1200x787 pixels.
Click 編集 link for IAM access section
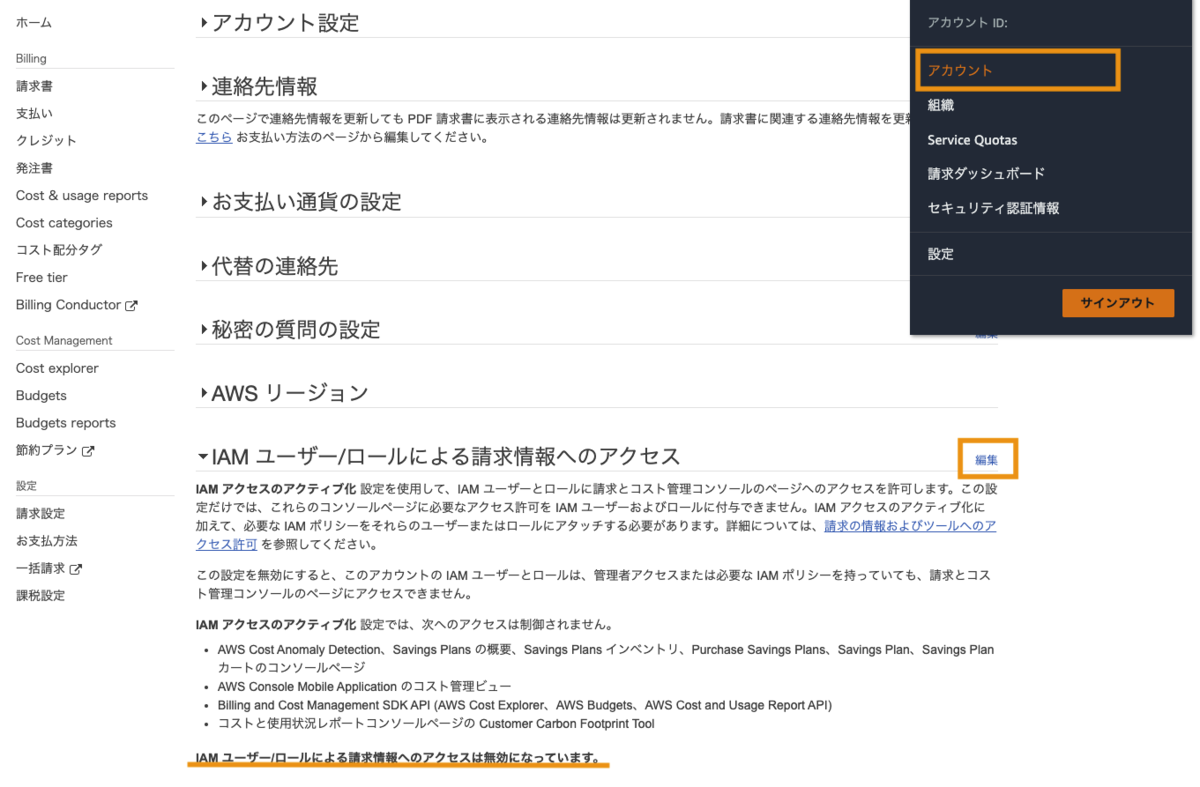pos(987,460)
